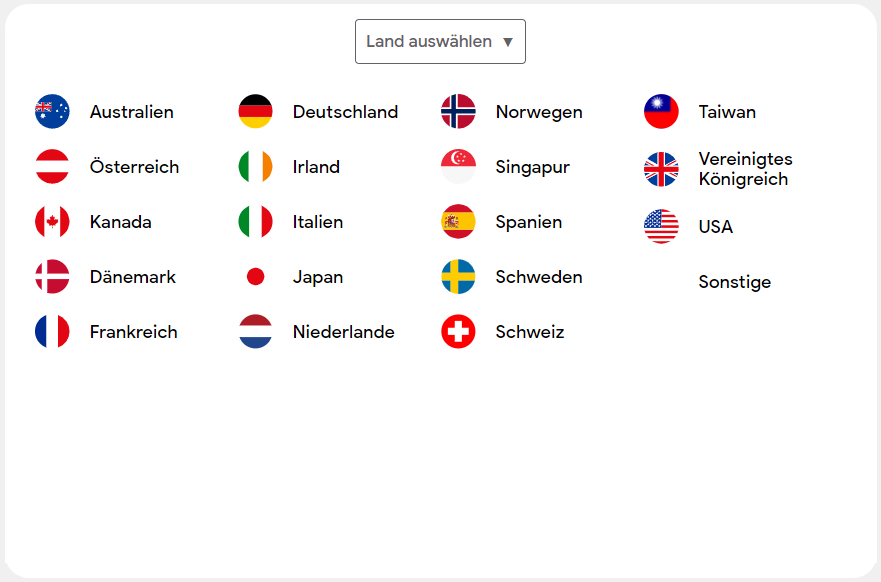Choose the Japan red circle flag
Viewport: 881px width, 582px height.
coord(256,276)
